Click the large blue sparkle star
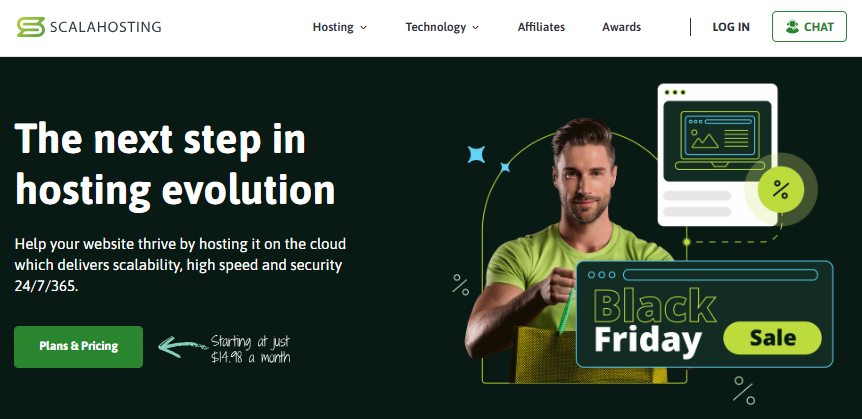 [476, 155]
